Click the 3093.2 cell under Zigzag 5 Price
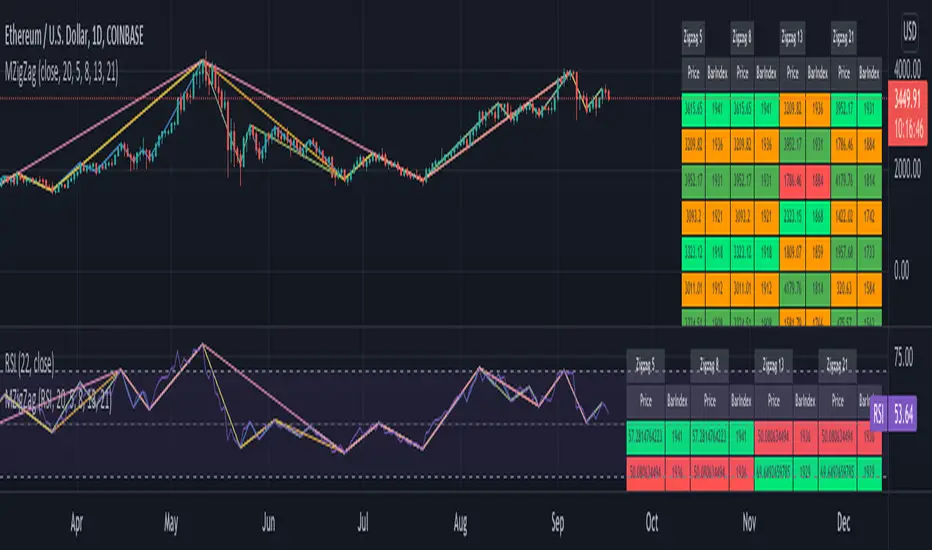Screen dimensions: 932x550 694,217
